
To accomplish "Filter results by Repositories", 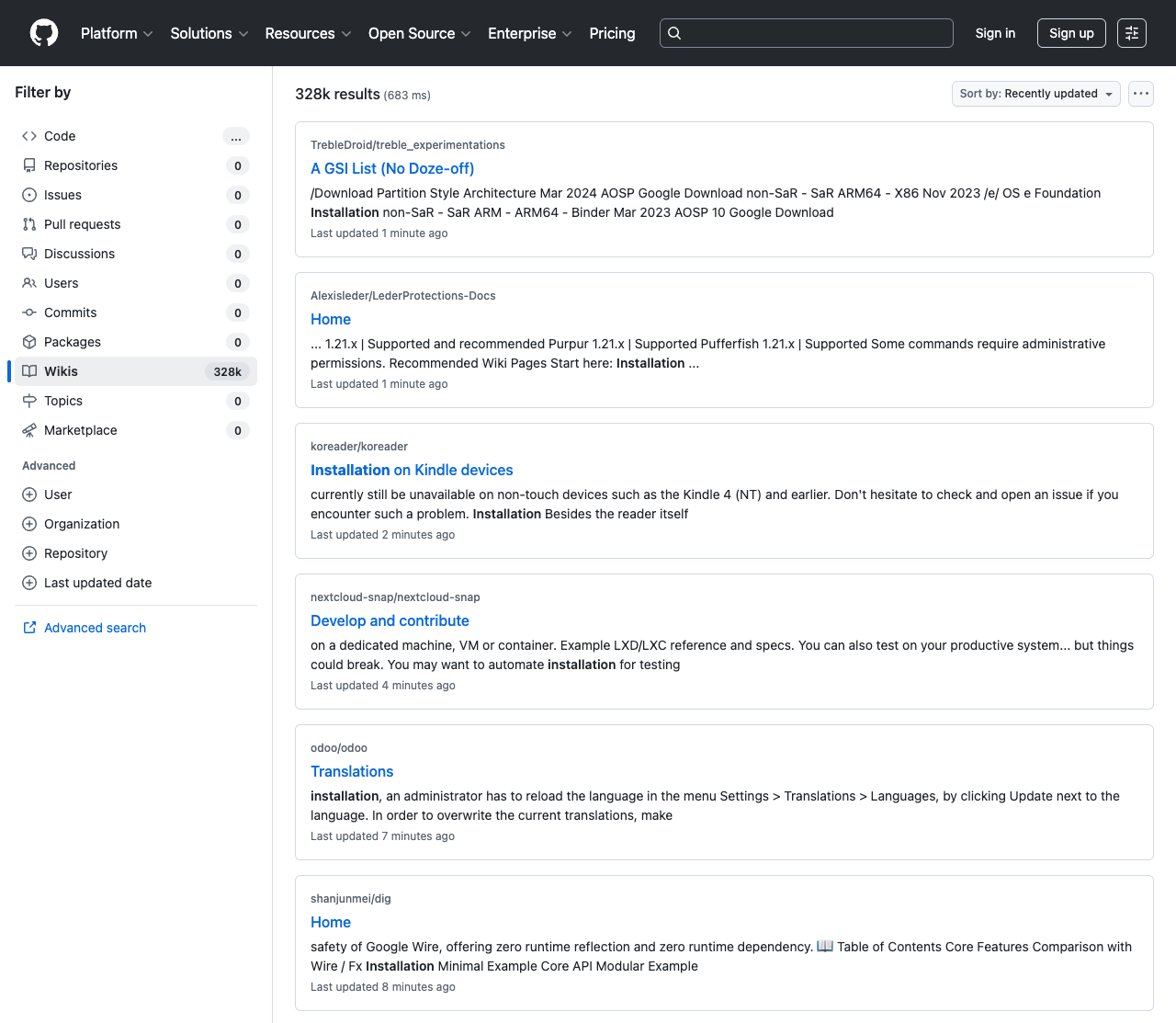I will tap(136, 165).
